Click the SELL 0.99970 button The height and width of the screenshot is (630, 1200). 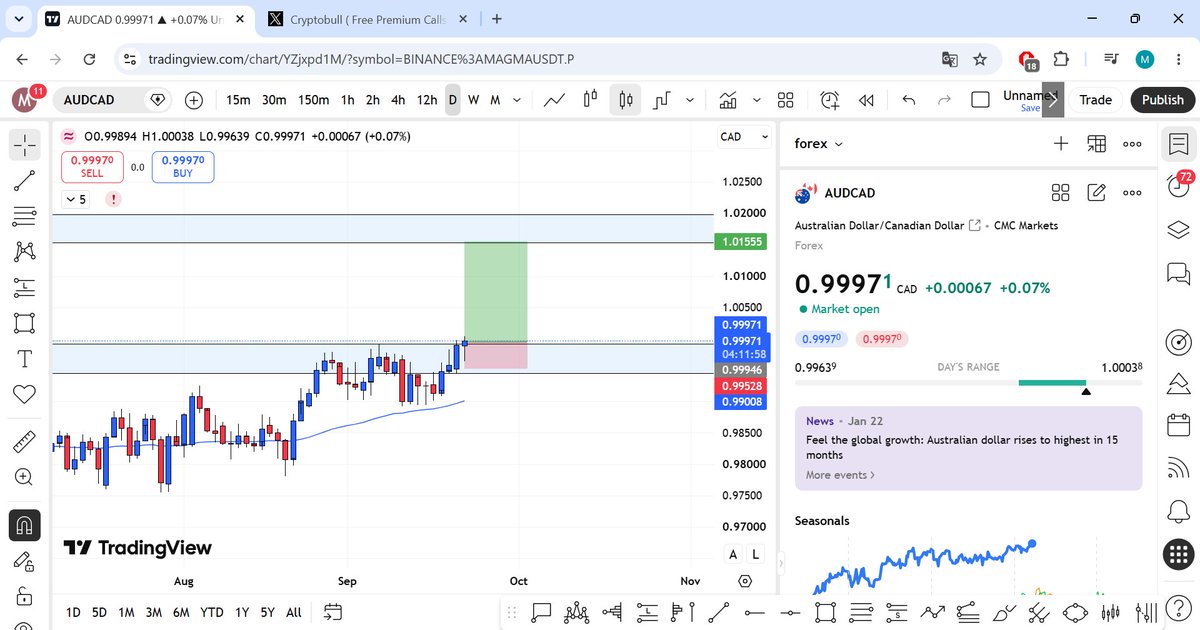click(92, 166)
